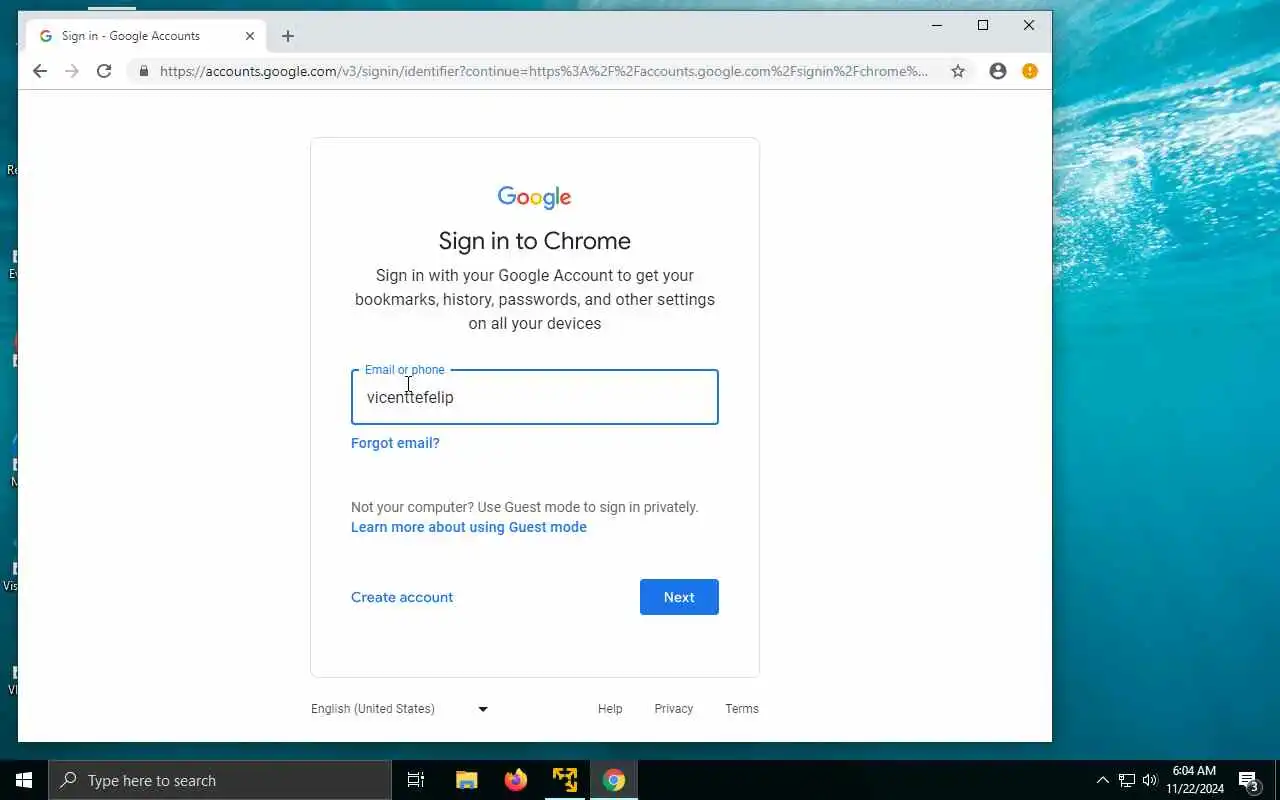Click the Create account link
Viewport: 1280px width, 800px height.
tap(402, 597)
